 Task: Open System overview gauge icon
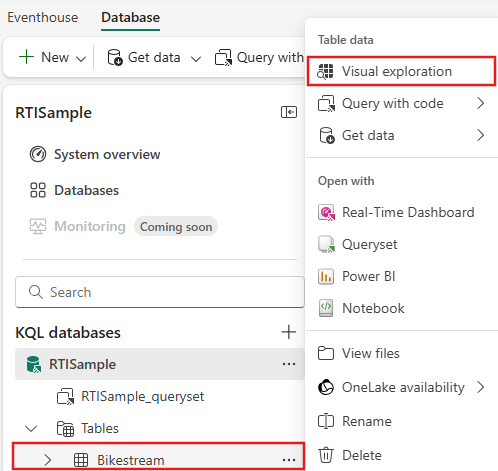pos(38,154)
